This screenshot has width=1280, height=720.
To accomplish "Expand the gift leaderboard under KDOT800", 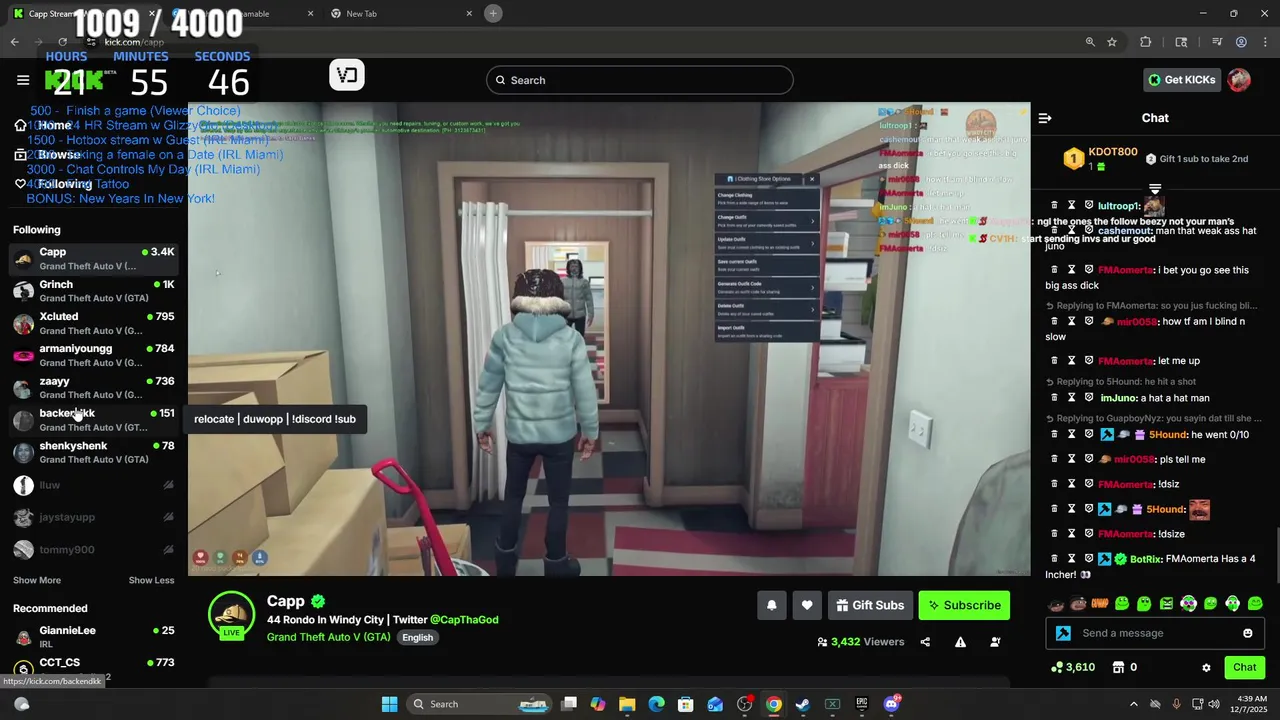I will tap(1155, 188).
